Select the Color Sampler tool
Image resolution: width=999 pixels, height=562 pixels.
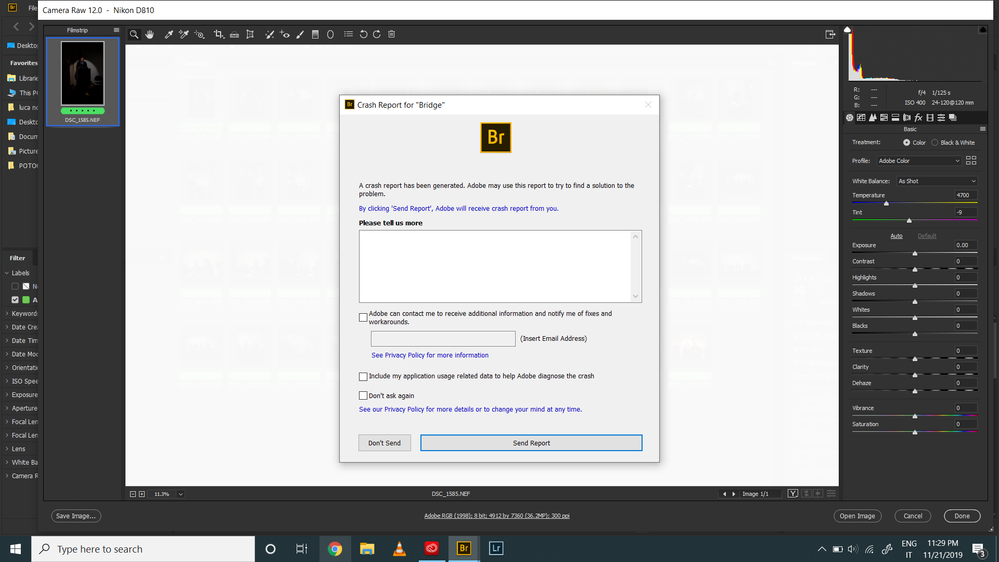[183, 34]
